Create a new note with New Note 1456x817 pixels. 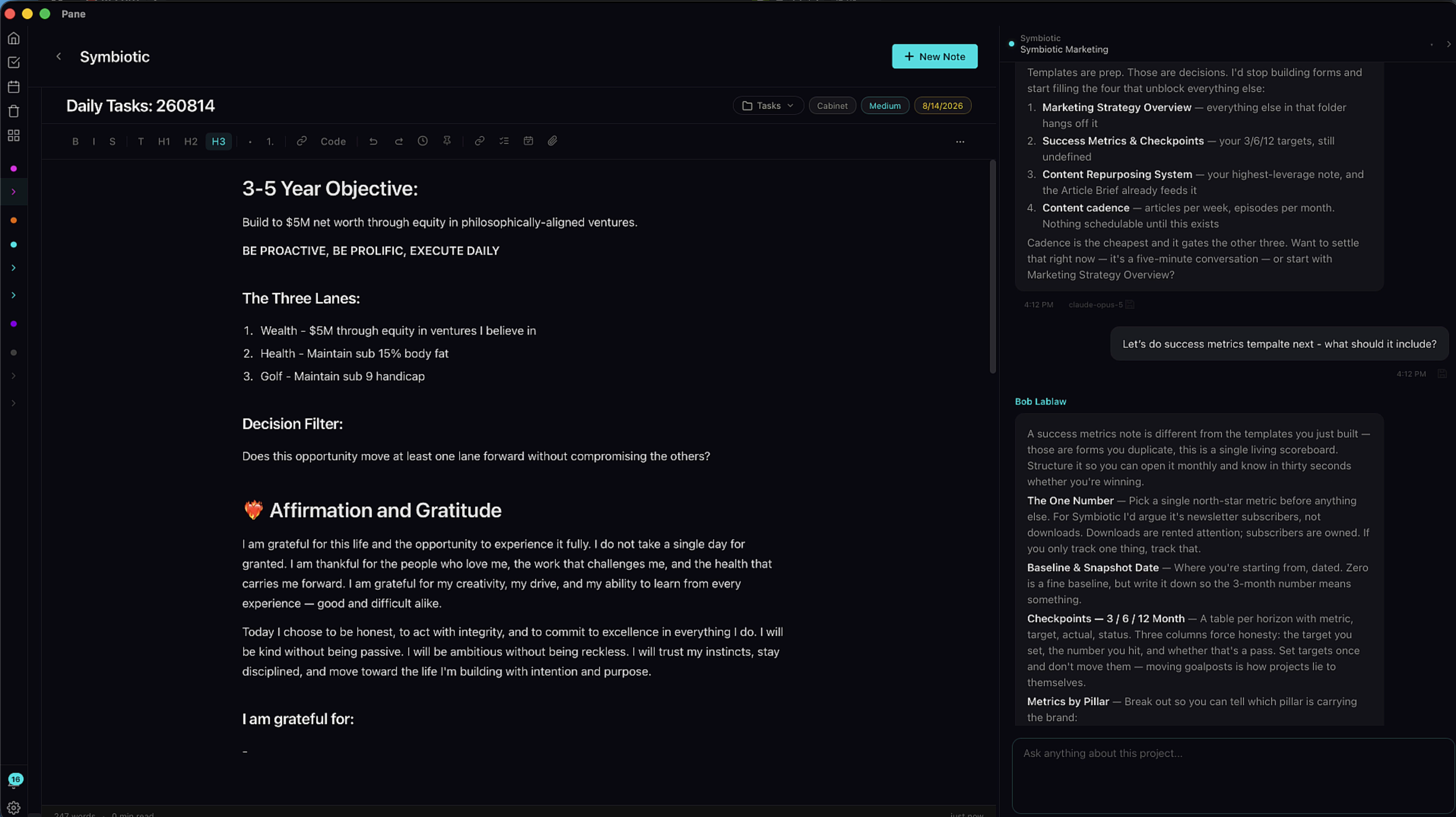[934, 57]
